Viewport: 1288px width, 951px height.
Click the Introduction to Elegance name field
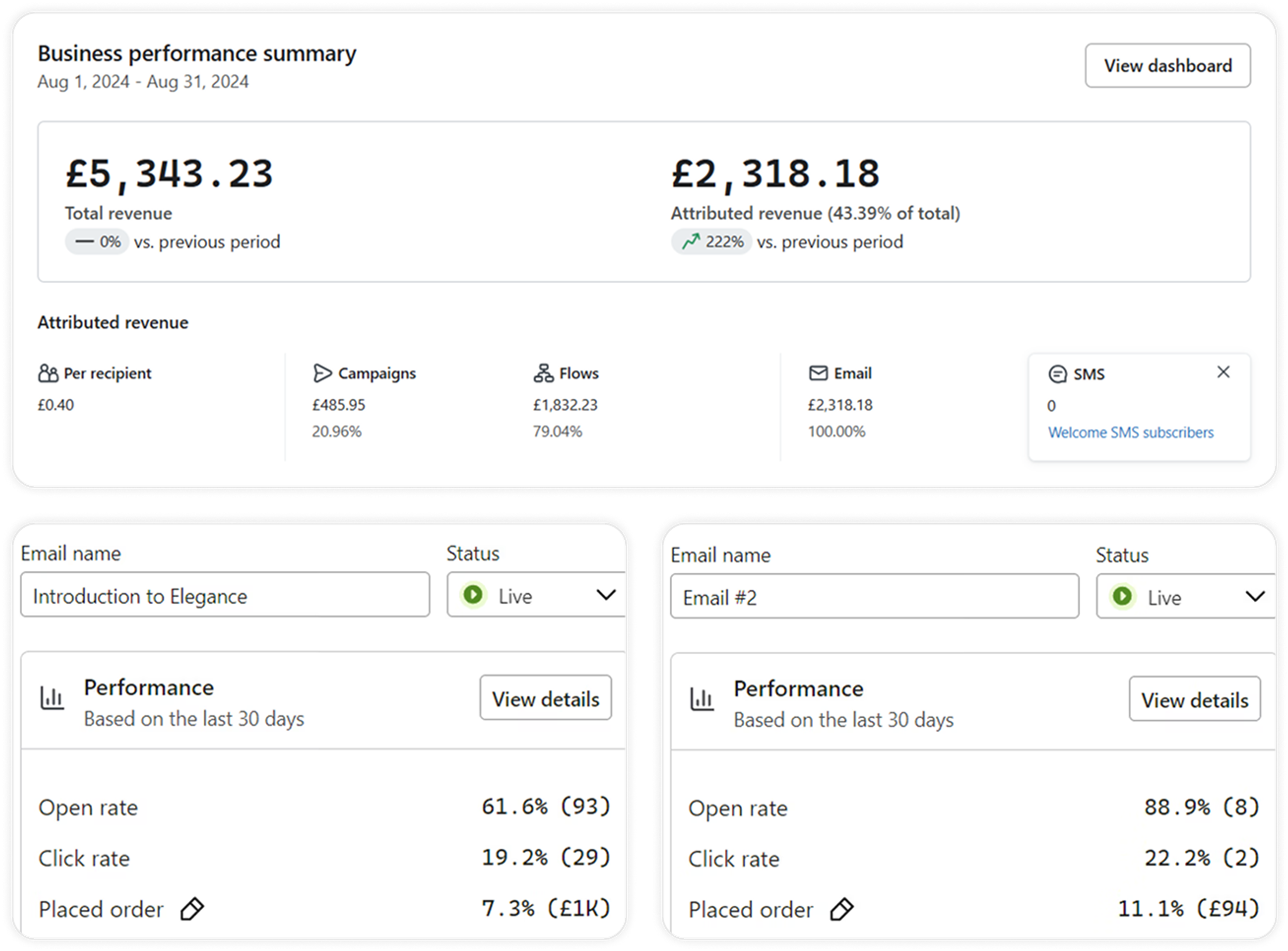pyautogui.click(x=224, y=595)
